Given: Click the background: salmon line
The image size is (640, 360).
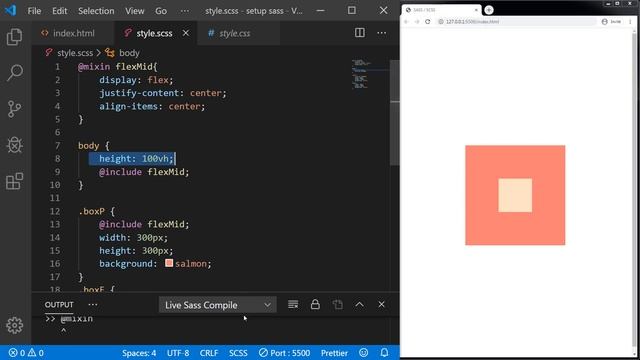Looking at the screenshot, I should click(x=155, y=264).
